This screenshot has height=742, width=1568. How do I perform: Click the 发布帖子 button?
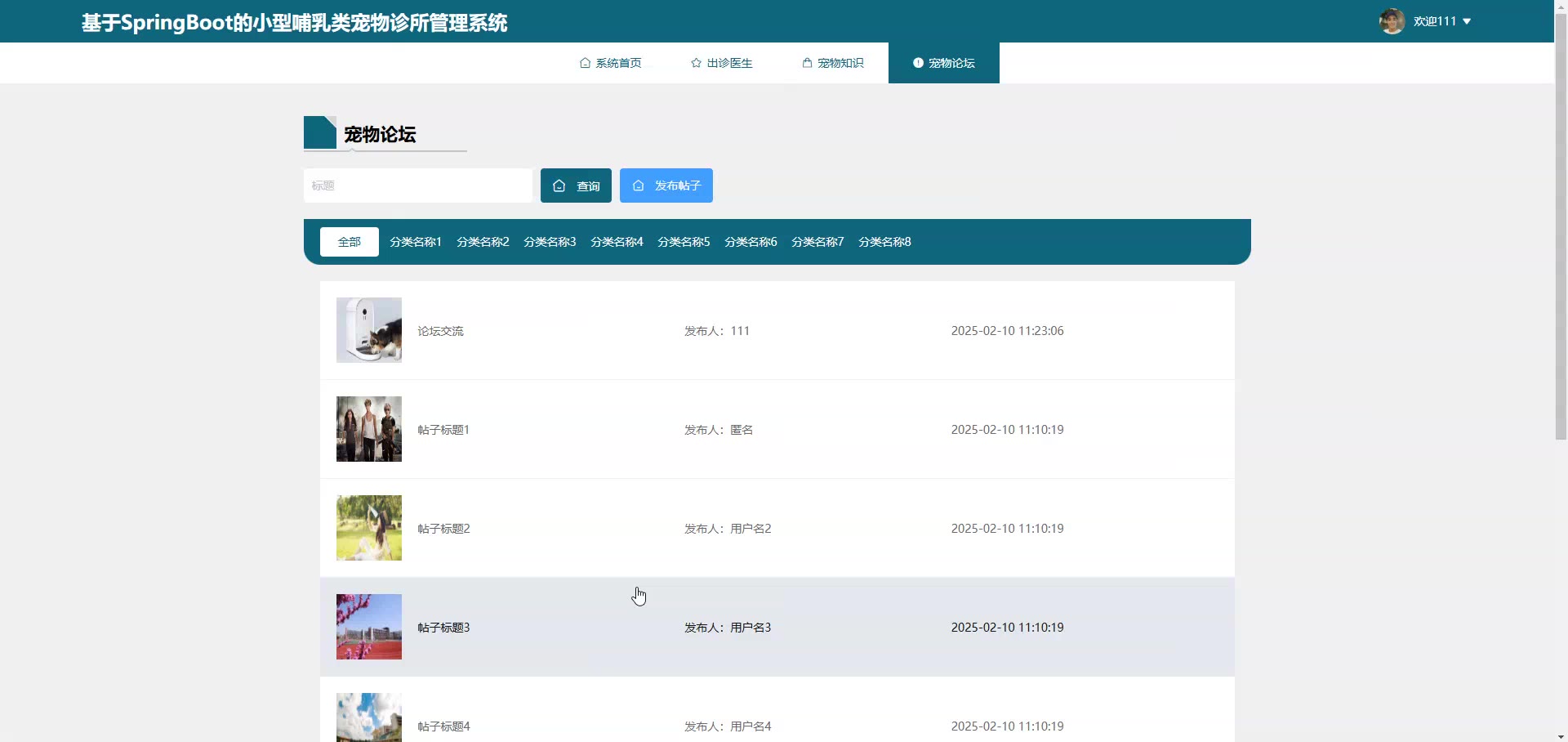tap(666, 185)
